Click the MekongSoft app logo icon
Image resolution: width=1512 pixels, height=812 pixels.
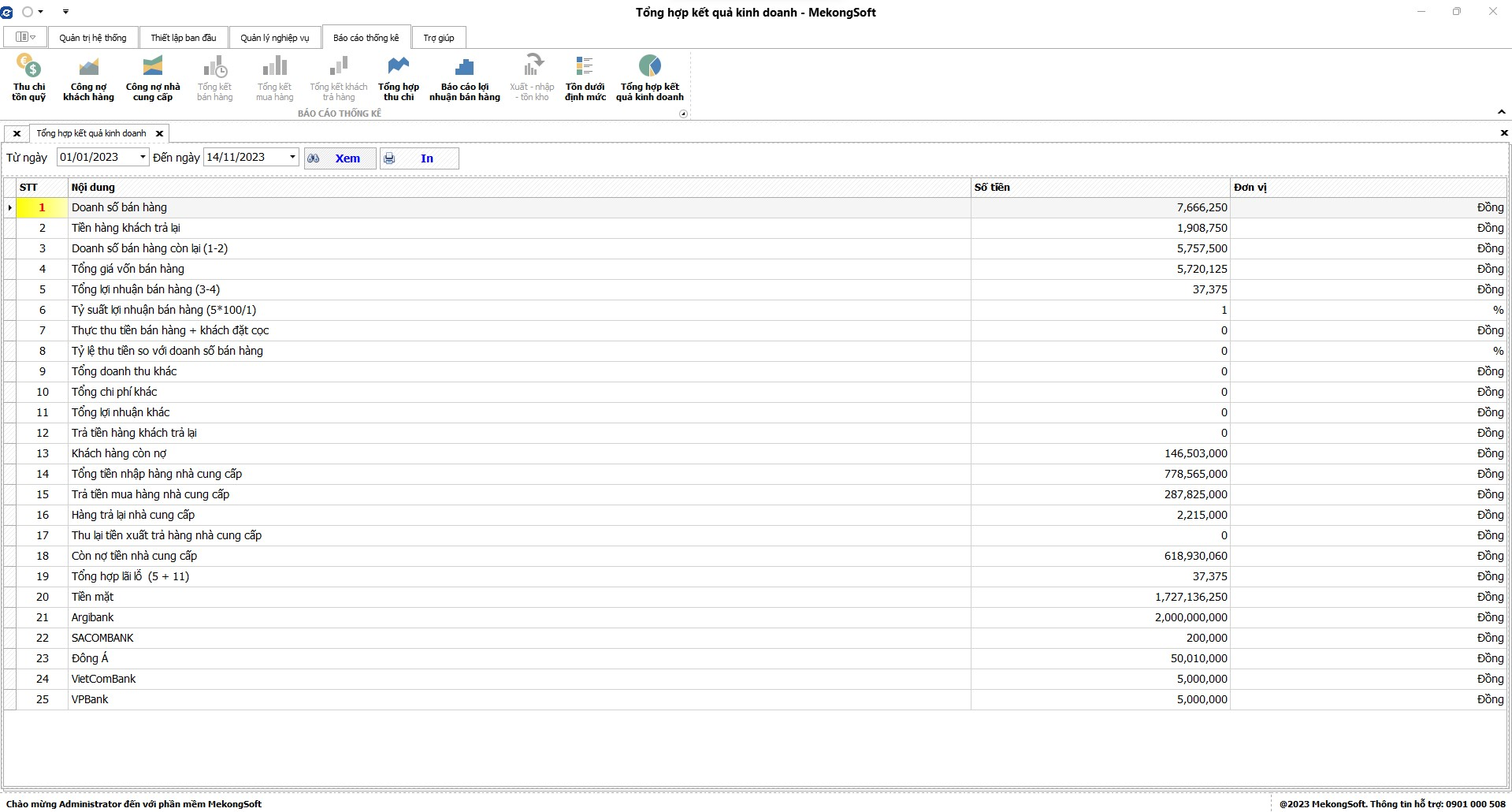[x=7, y=12]
